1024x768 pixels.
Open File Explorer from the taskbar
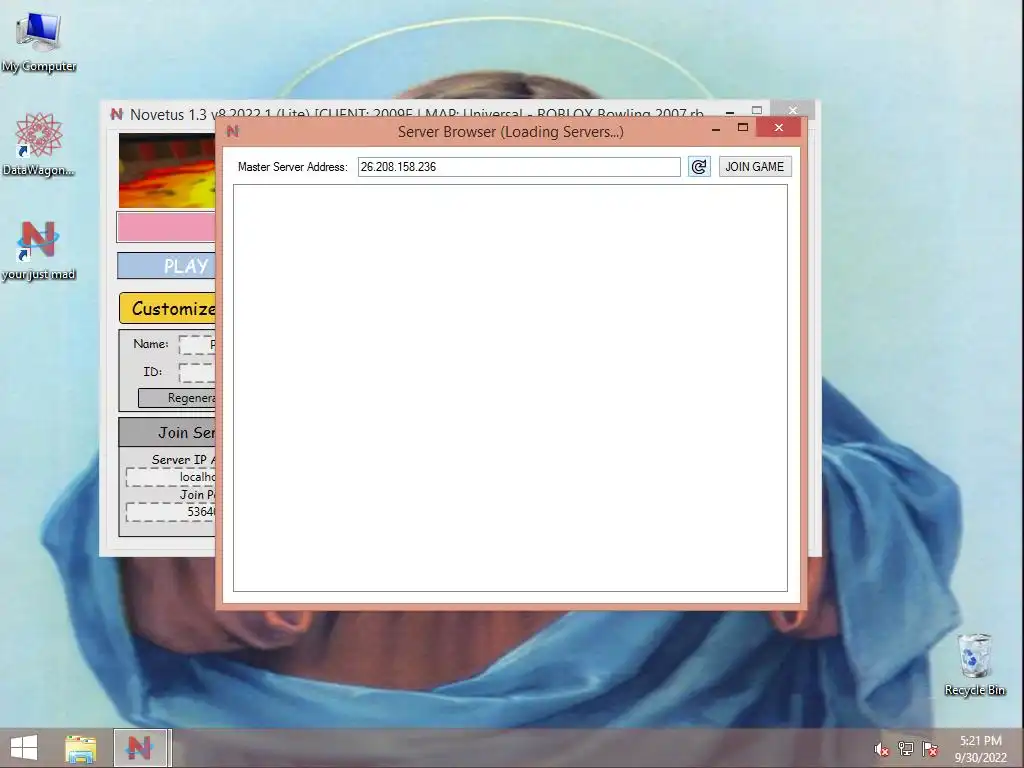point(80,748)
